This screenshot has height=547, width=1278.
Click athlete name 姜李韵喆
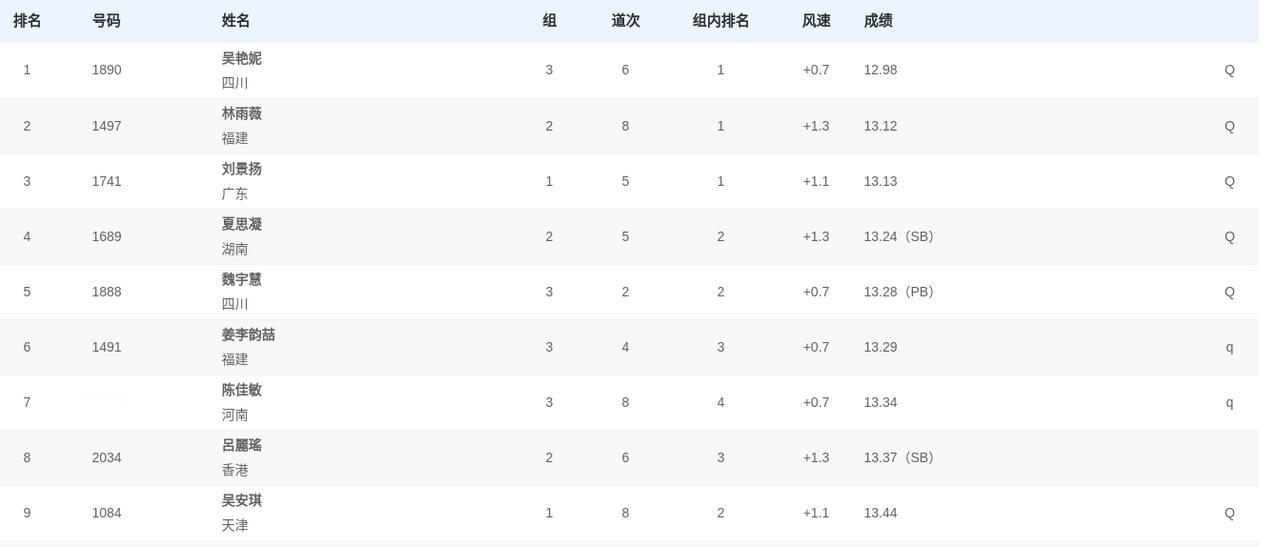coord(248,335)
